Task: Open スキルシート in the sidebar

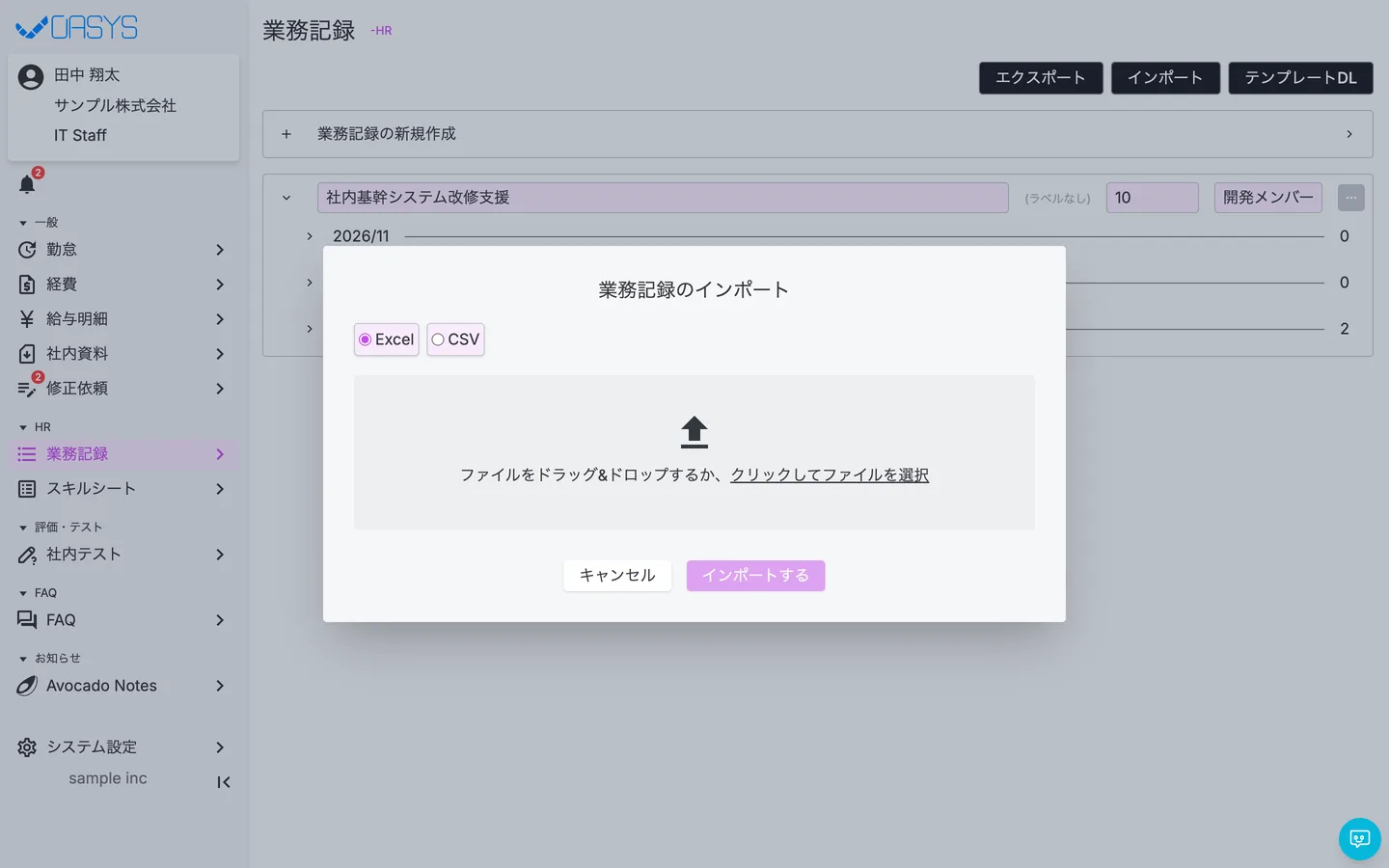Action: [x=123, y=489]
